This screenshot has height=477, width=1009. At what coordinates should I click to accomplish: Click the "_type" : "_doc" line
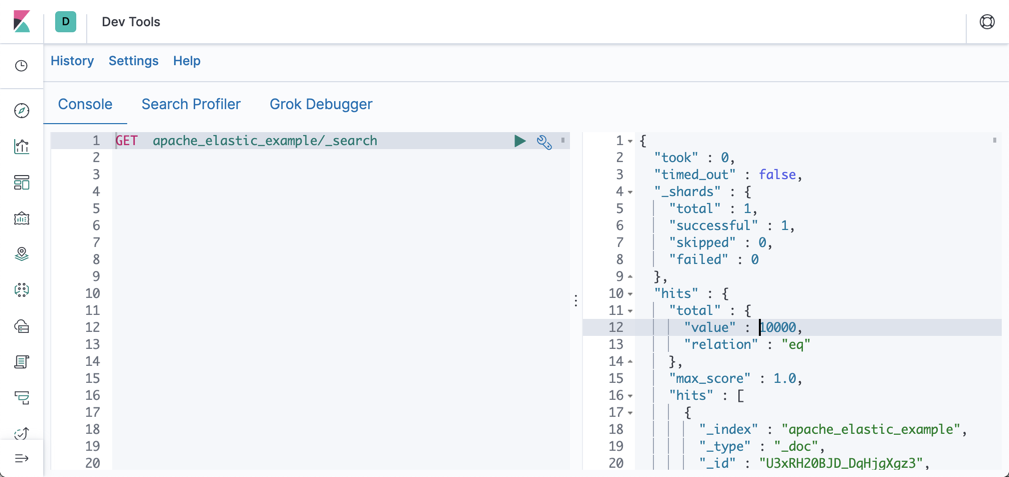pyautogui.click(x=763, y=446)
